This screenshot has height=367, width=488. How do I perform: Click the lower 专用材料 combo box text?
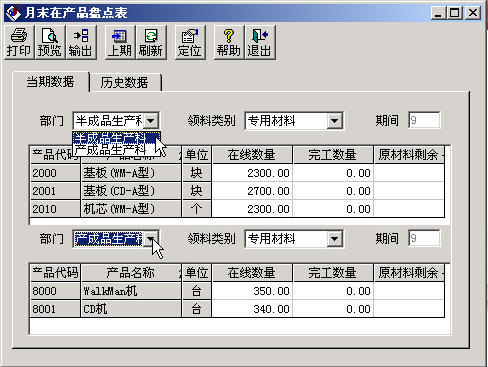271,239
